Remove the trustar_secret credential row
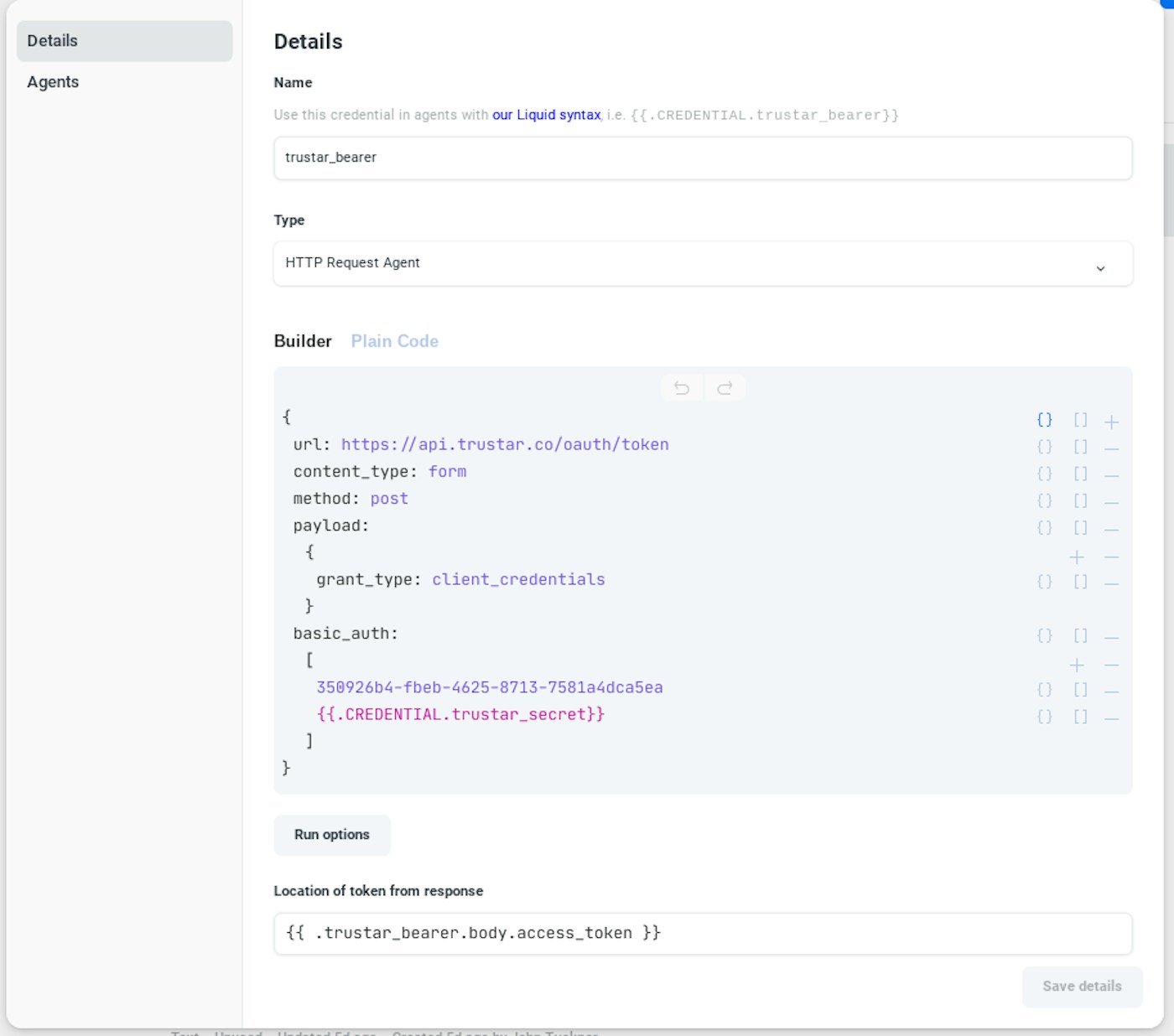 click(x=1111, y=718)
